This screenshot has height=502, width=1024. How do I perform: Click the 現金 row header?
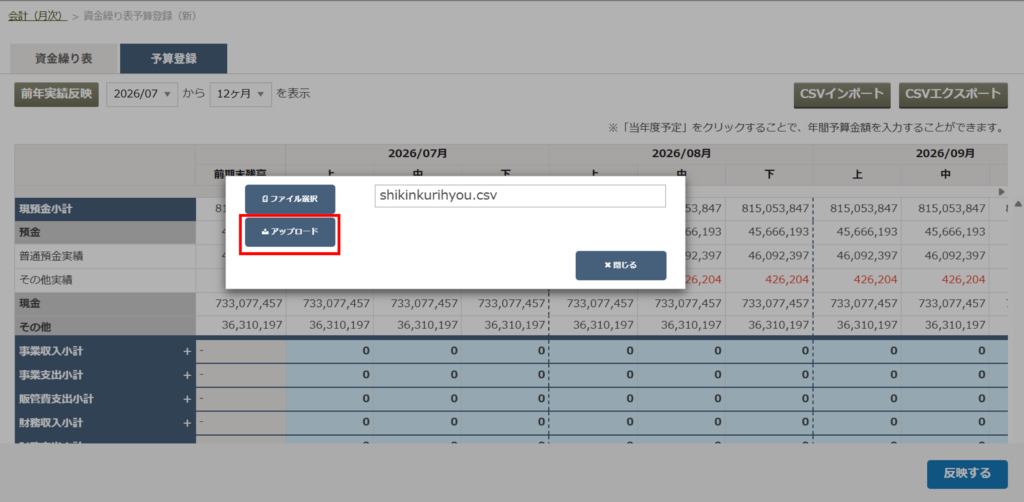click(105, 304)
